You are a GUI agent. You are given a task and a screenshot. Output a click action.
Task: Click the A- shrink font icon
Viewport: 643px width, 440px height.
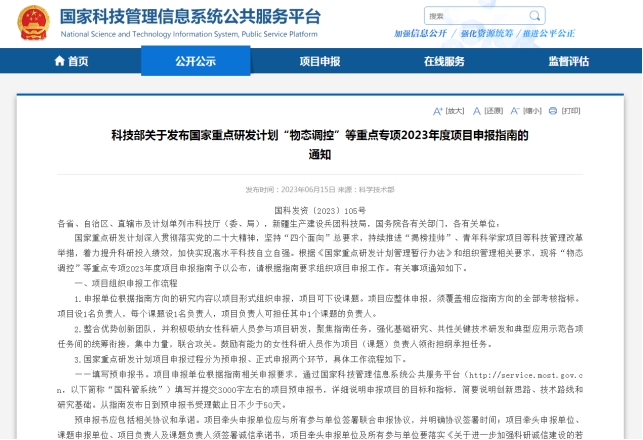click(513, 110)
